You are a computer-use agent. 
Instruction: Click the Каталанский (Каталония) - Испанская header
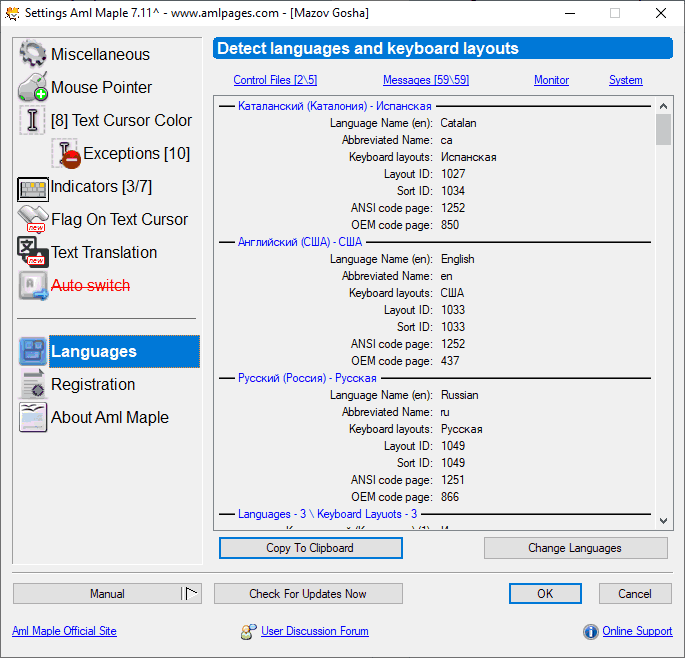pos(335,106)
